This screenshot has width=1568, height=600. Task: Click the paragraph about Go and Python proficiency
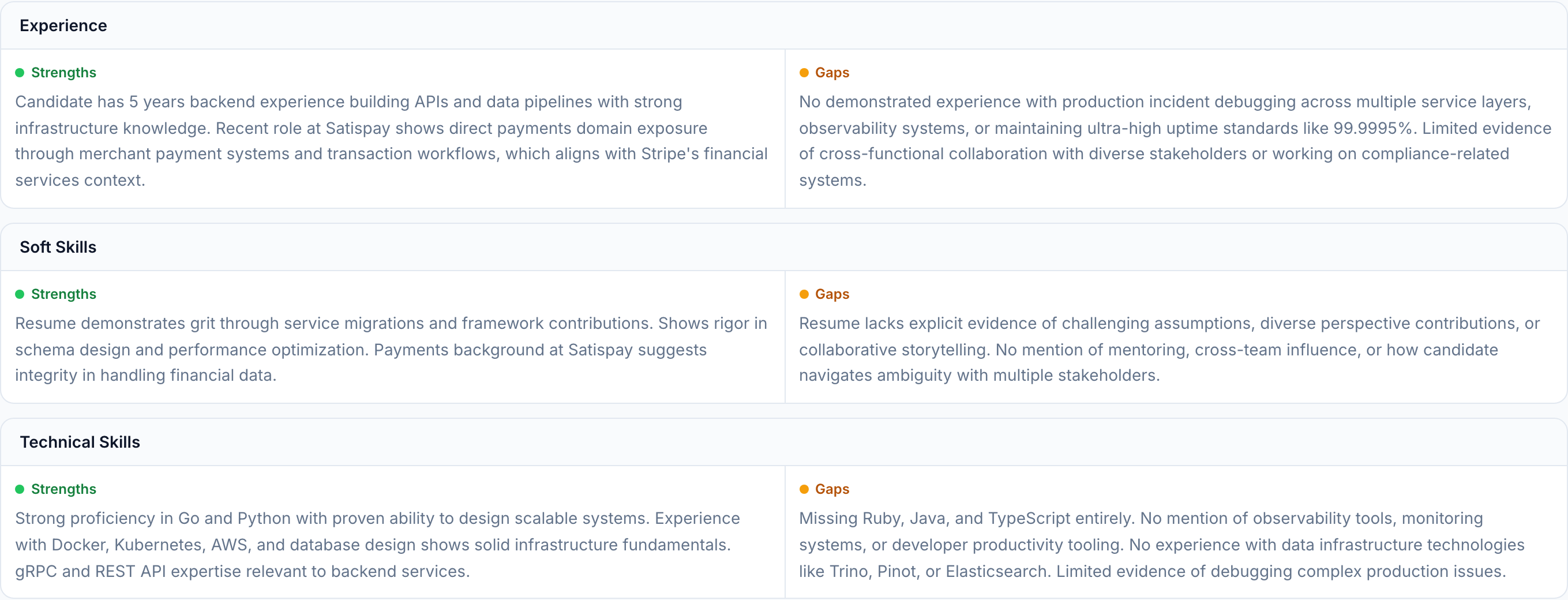pos(377,545)
